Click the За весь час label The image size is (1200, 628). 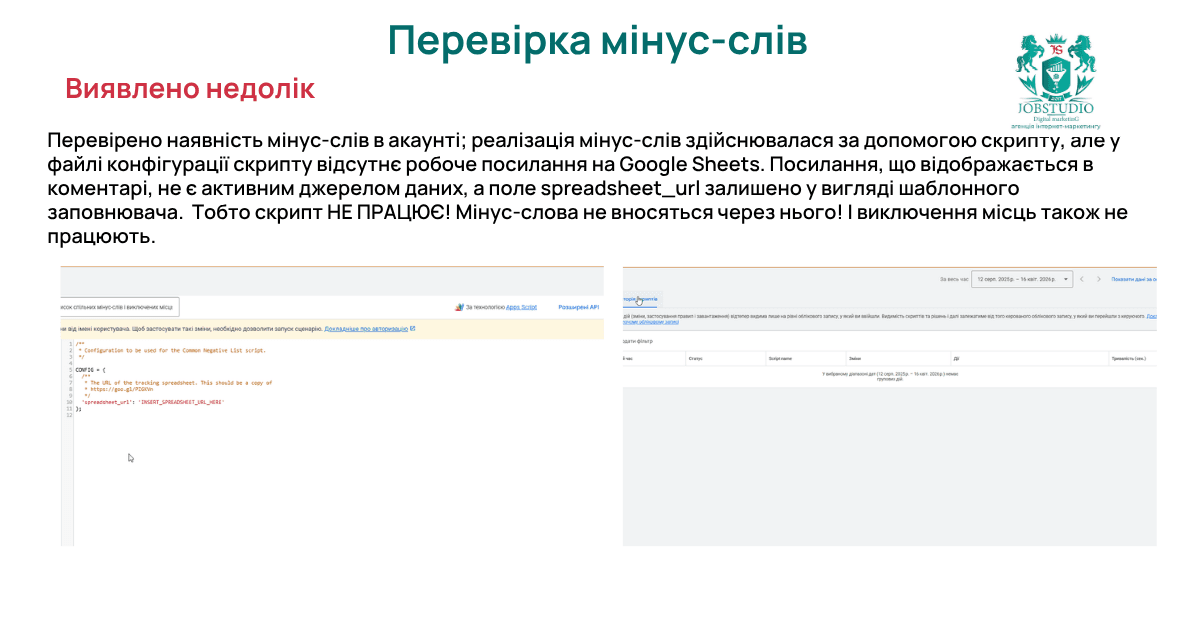point(955,279)
